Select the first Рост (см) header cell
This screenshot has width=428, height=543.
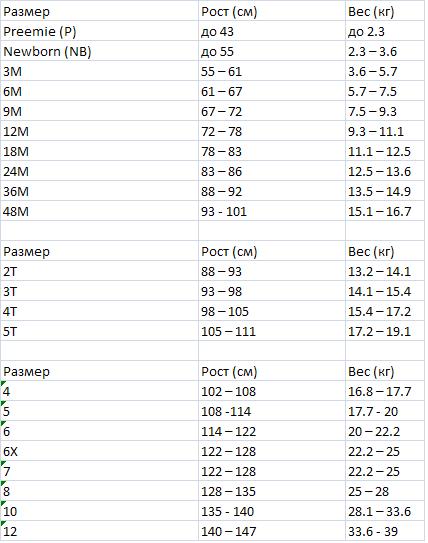pyautogui.click(x=272, y=11)
